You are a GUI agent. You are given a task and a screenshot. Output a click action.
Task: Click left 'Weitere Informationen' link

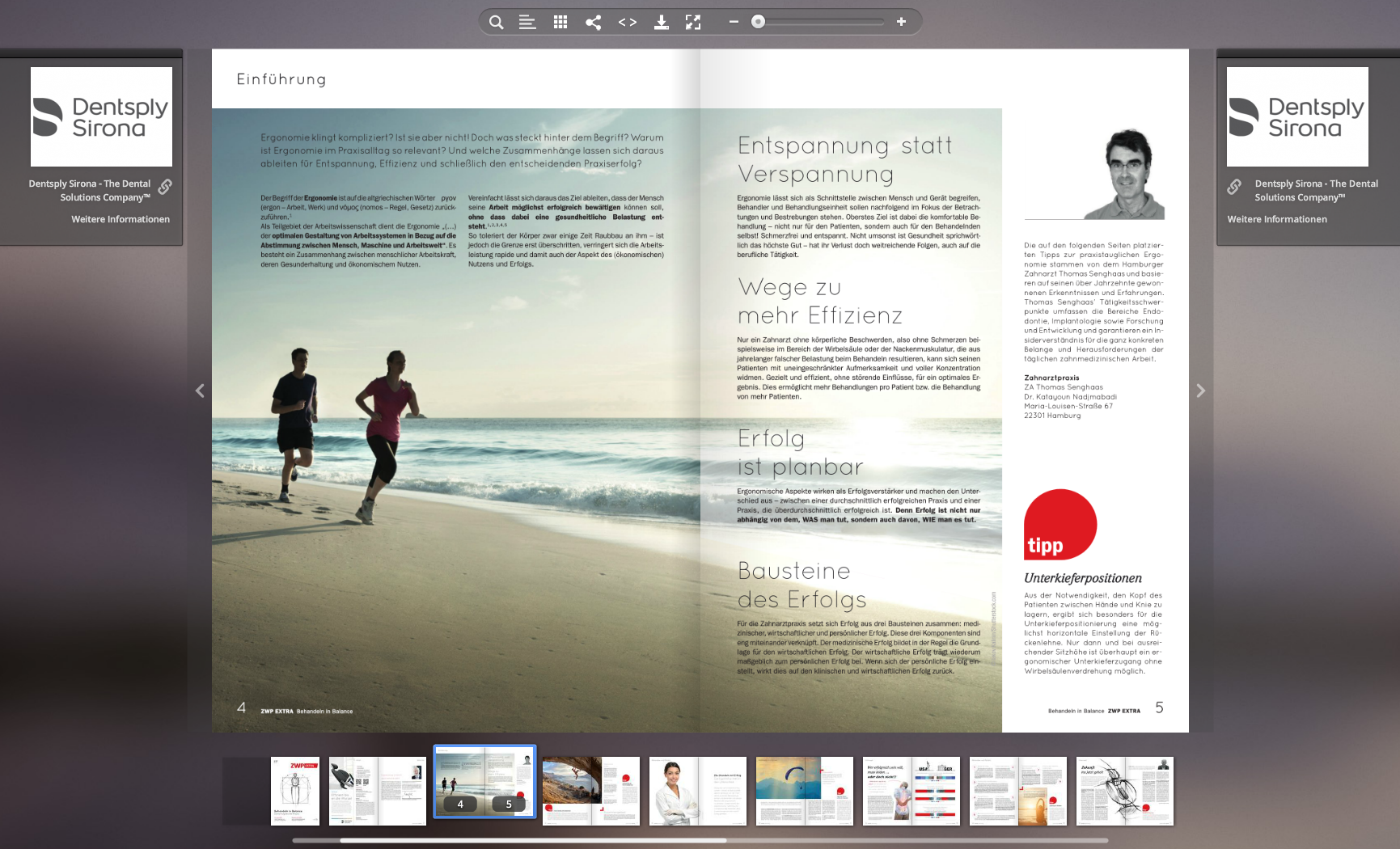tap(121, 219)
